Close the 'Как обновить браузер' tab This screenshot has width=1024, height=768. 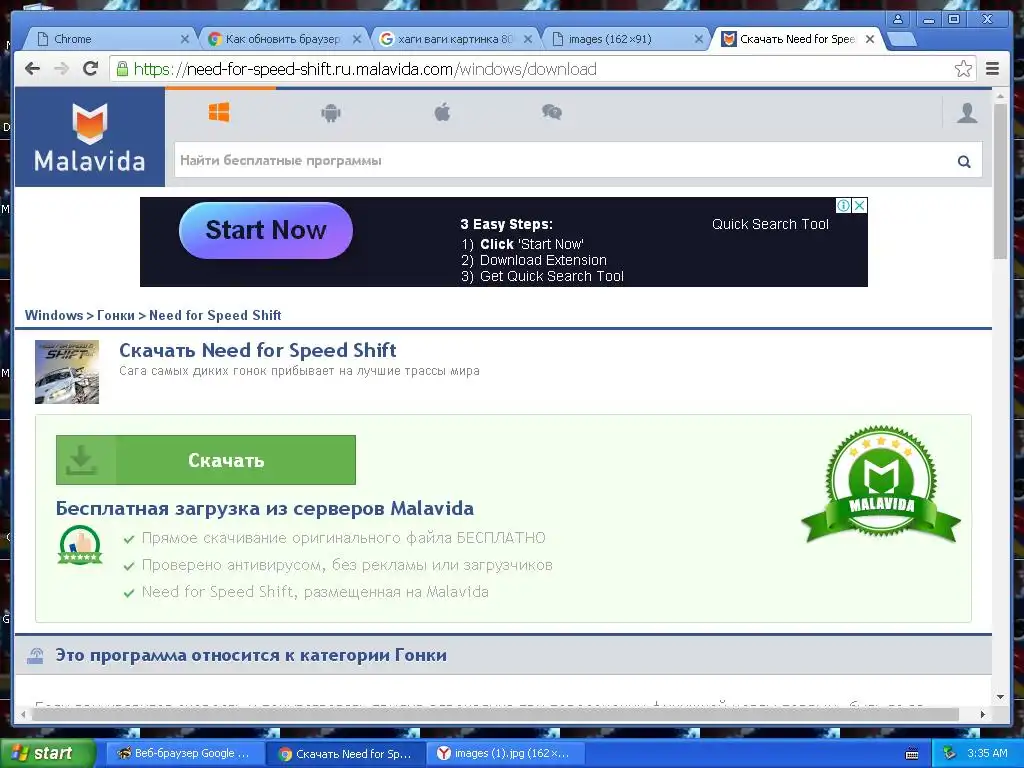357,39
